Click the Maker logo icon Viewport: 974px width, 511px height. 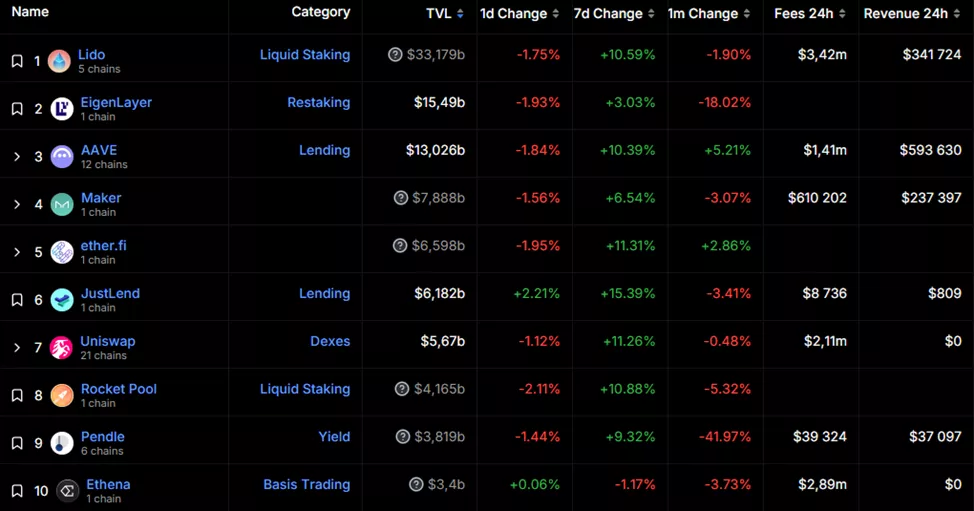[62, 205]
